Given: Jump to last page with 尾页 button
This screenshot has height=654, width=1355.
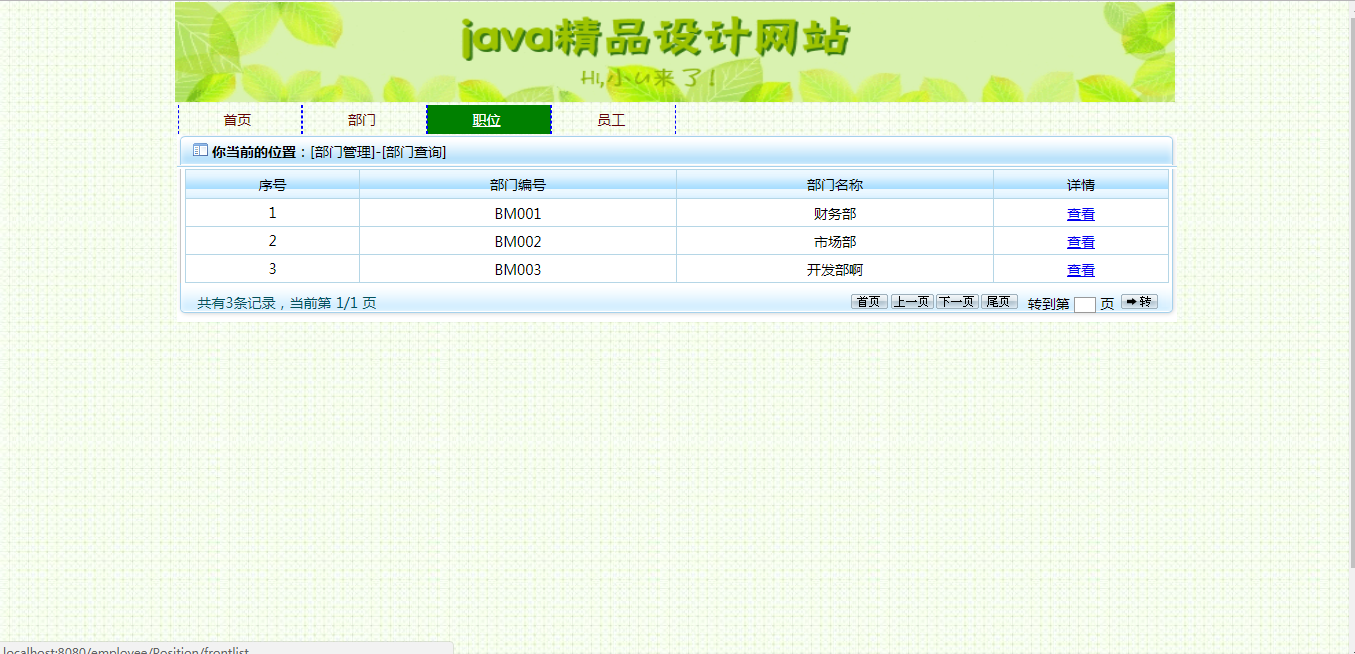Looking at the screenshot, I should (999, 302).
